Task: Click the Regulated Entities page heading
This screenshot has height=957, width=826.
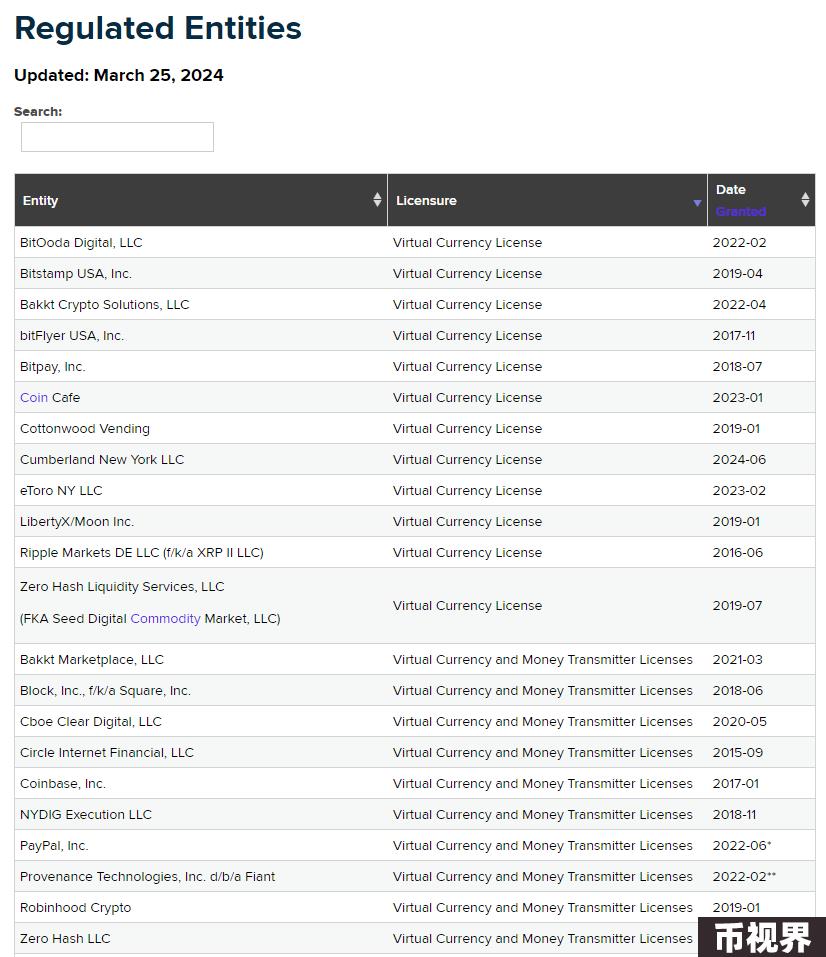Action: 158,28
